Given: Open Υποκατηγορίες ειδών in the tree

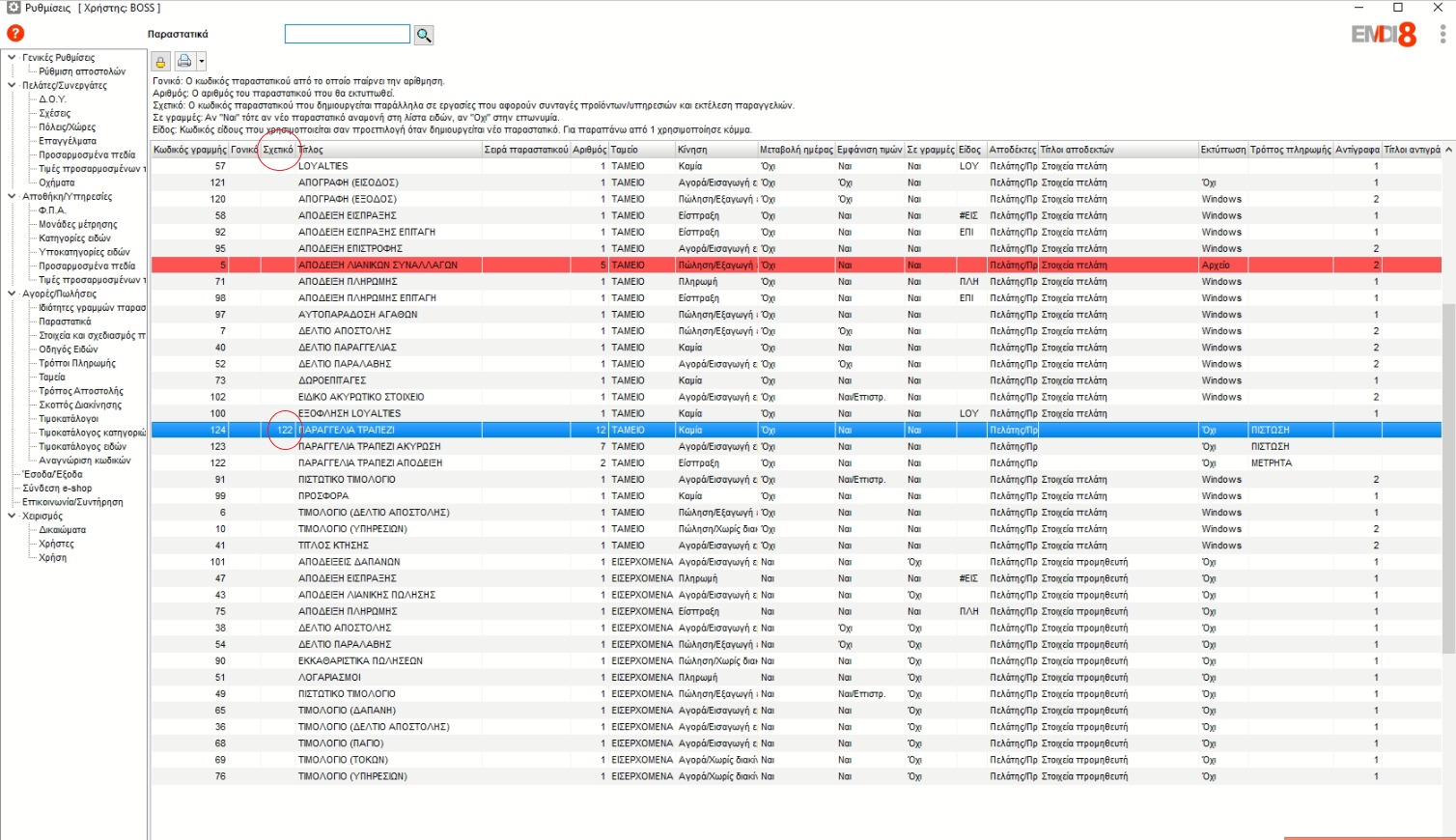Looking at the screenshot, I should click(x=84, y=252).
